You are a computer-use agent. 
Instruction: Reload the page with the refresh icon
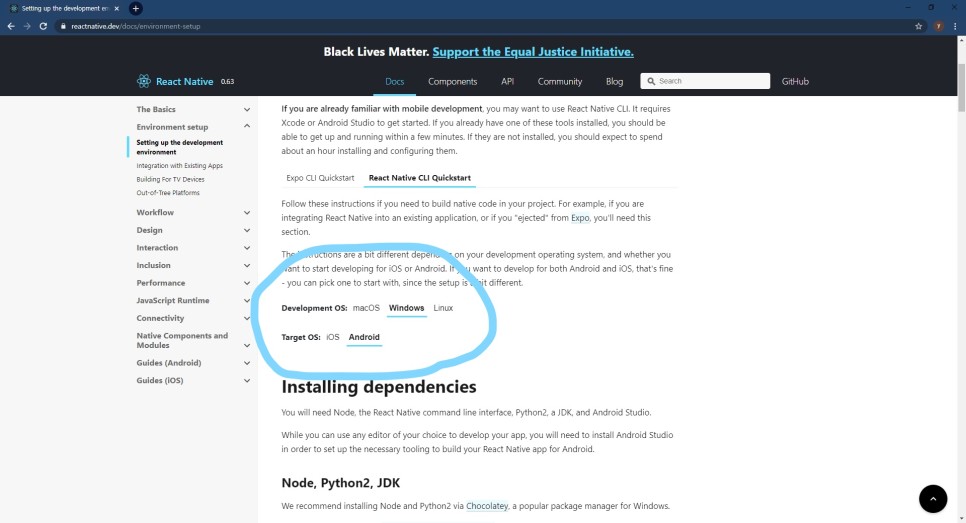pyautogui.click(x=43, y=26)
